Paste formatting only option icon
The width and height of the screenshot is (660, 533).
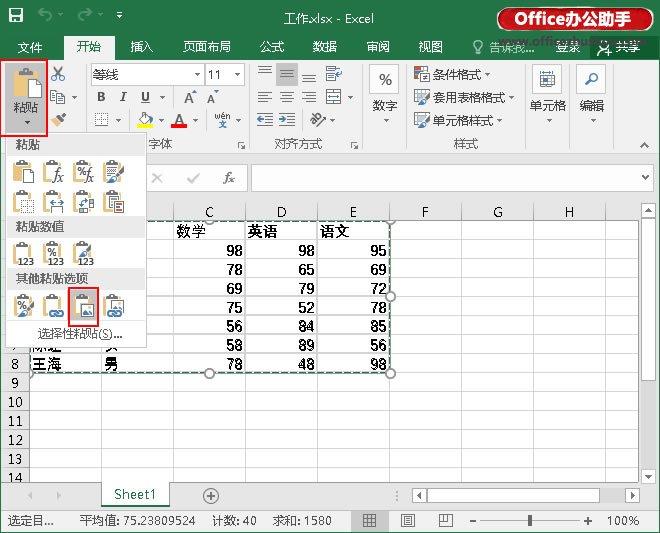(x=23, y=306)
